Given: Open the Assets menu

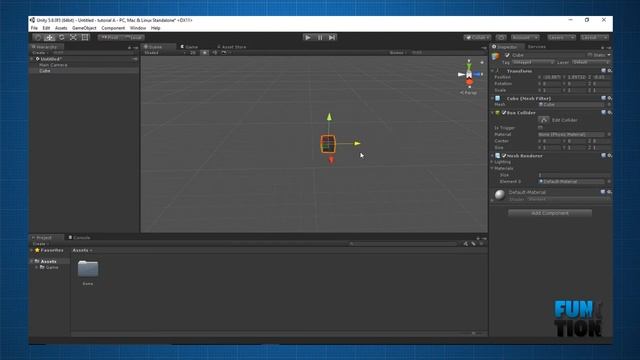Looking at the screenshot, I should click(61, 28).
